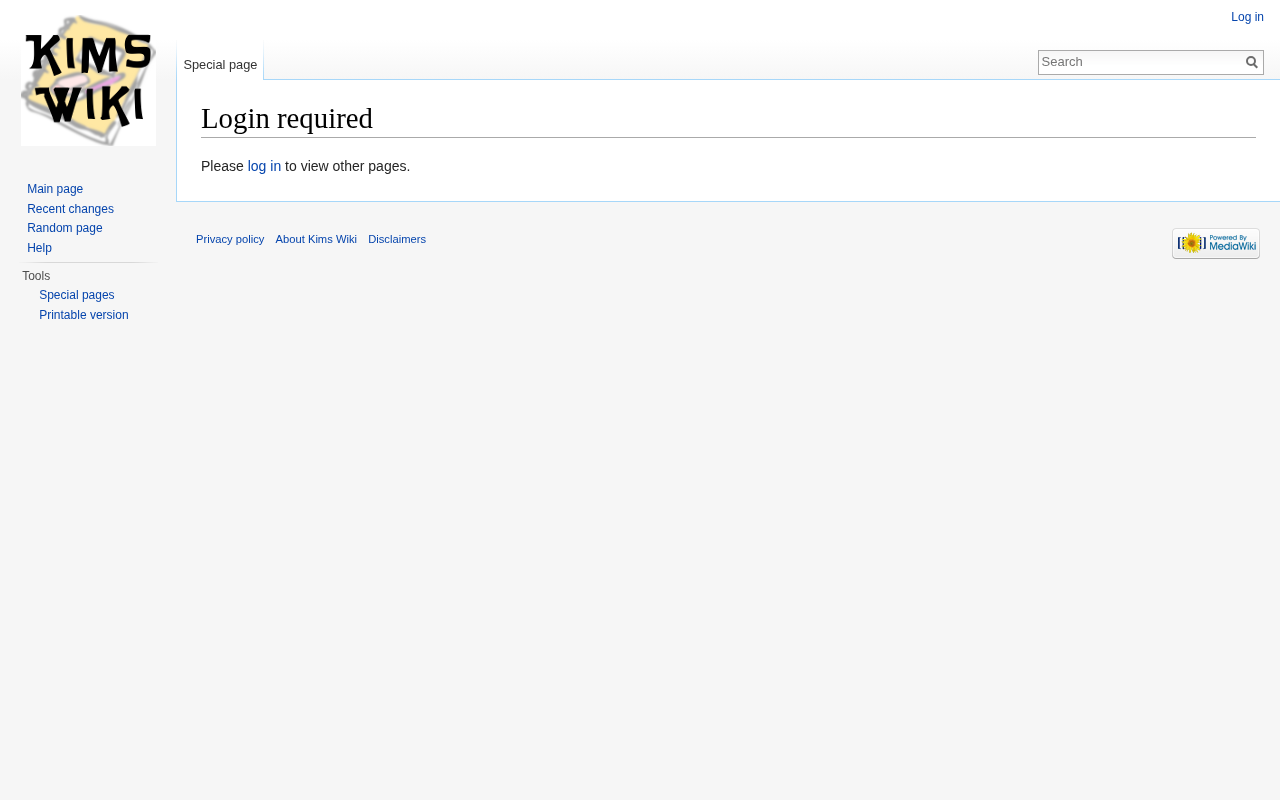Click Log in at top right
1280x800 pixels.
[x=1247, y=17]
